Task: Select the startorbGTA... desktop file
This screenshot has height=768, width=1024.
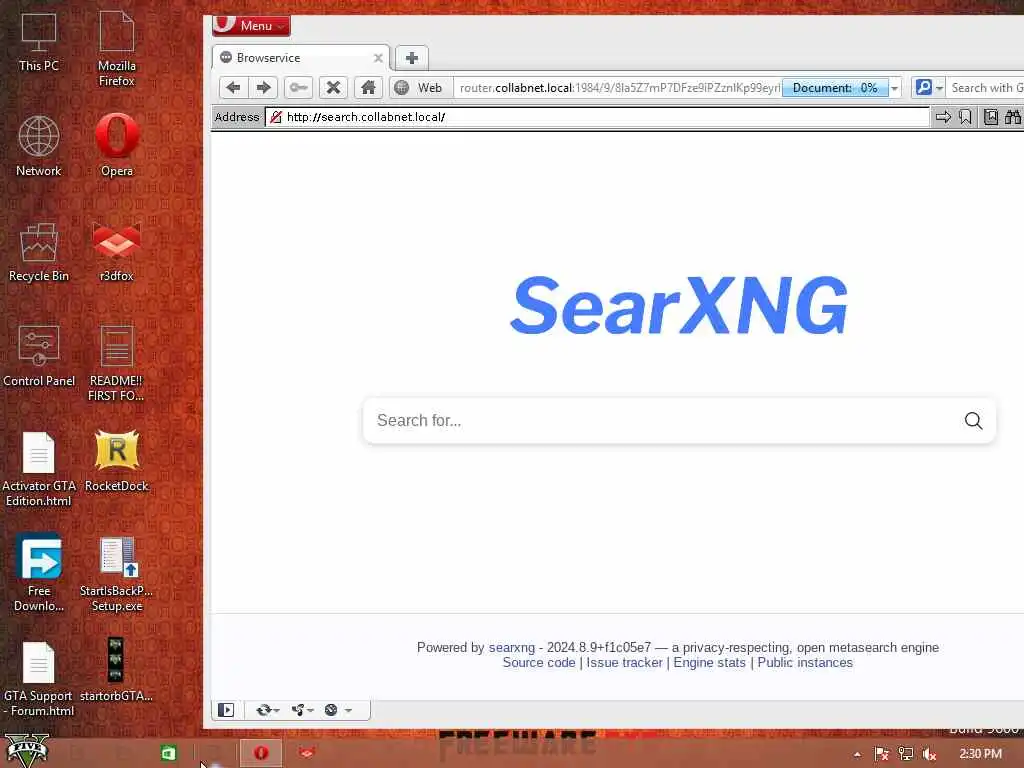Action: click(x=116, y=671)
